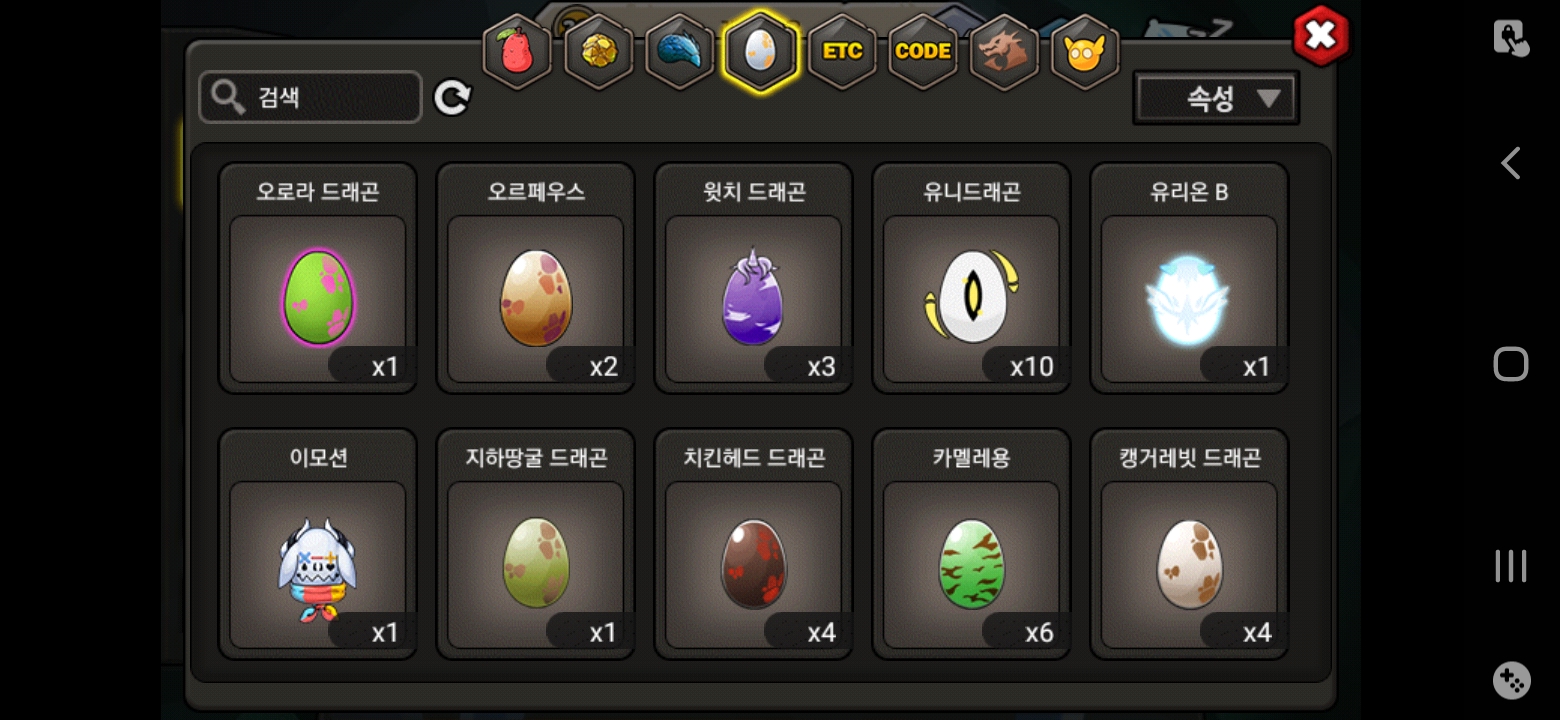Expand the 속성 sort dropdown
The width and height of the screenshot is (1560, 720).
click(1216, 98)
